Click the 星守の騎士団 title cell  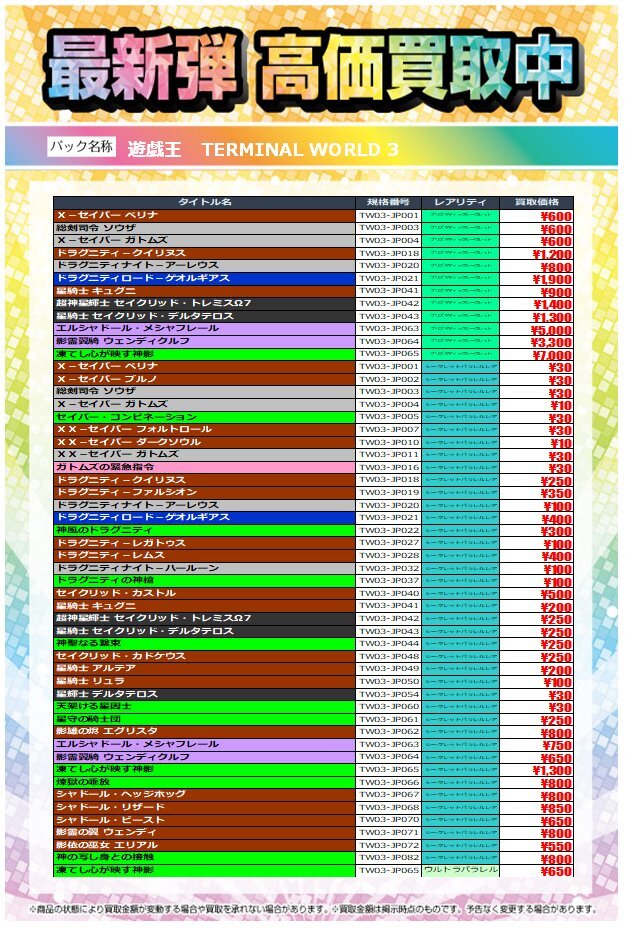[x=205, y=719]
